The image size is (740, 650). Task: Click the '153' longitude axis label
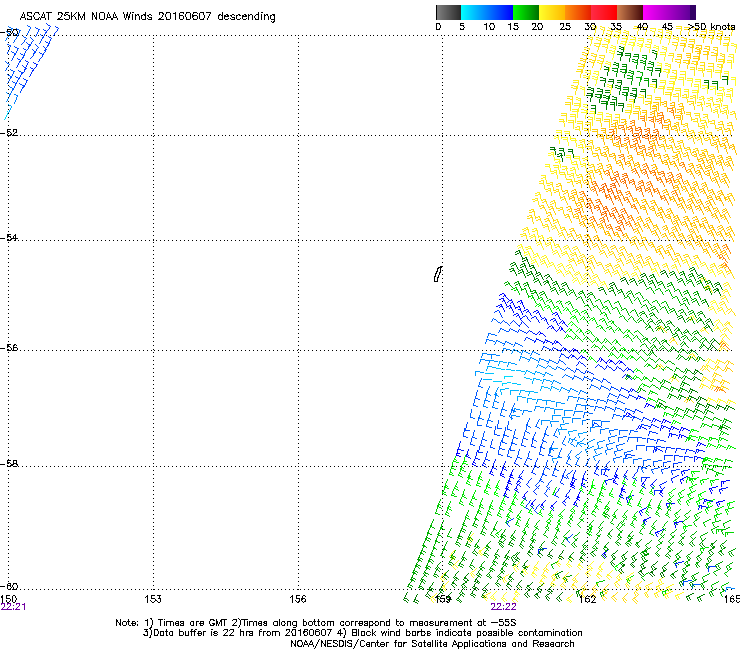click(153, 599)
